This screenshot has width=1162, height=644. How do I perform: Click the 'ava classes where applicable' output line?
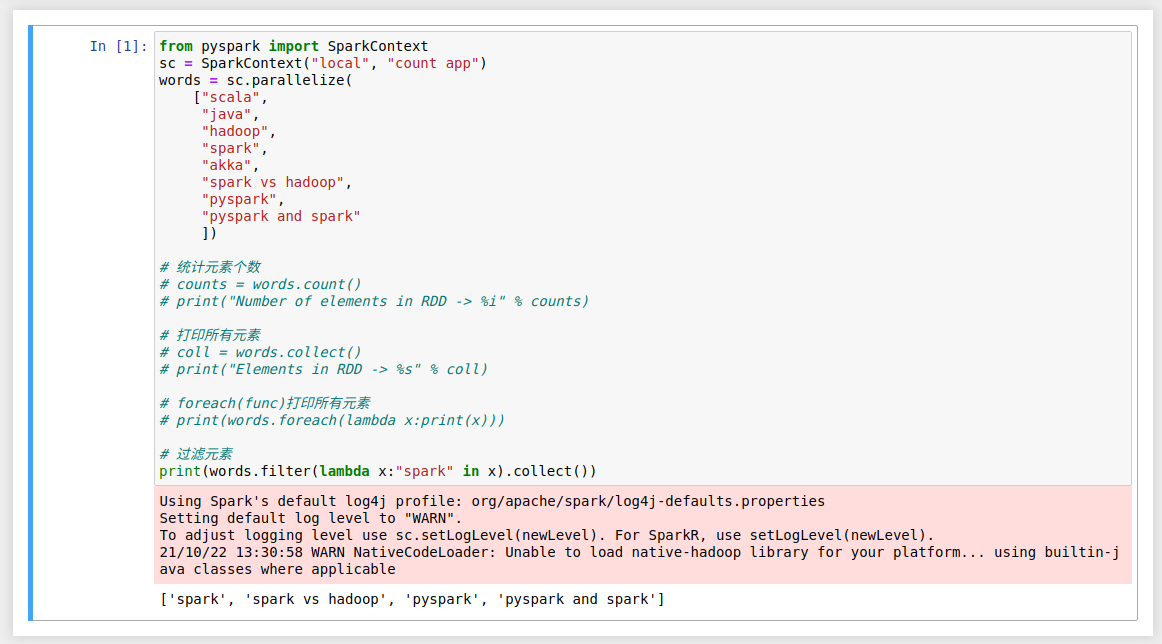[x=278, y=570]
